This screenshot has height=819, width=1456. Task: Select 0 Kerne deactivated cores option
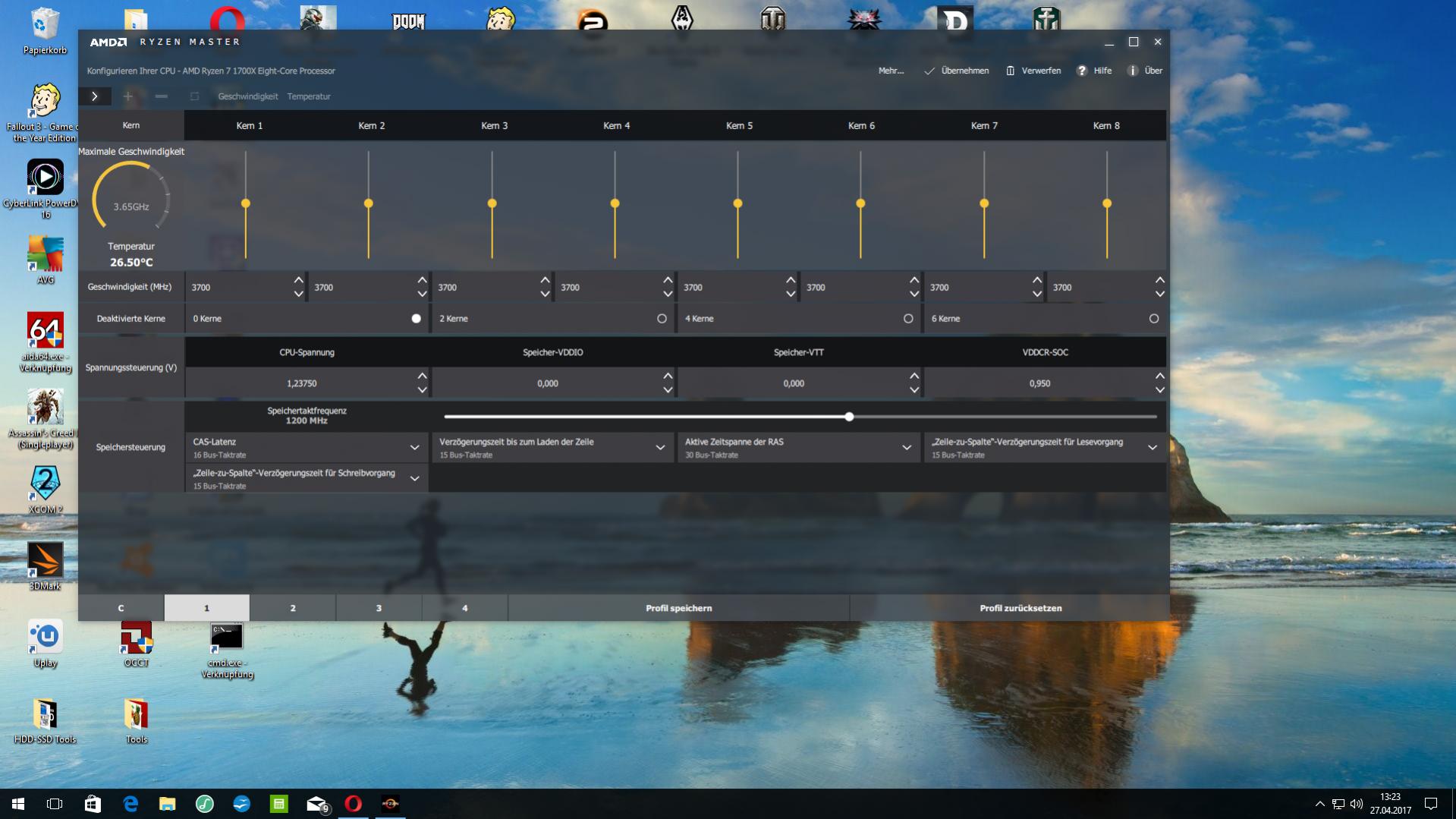coord(417,319)
